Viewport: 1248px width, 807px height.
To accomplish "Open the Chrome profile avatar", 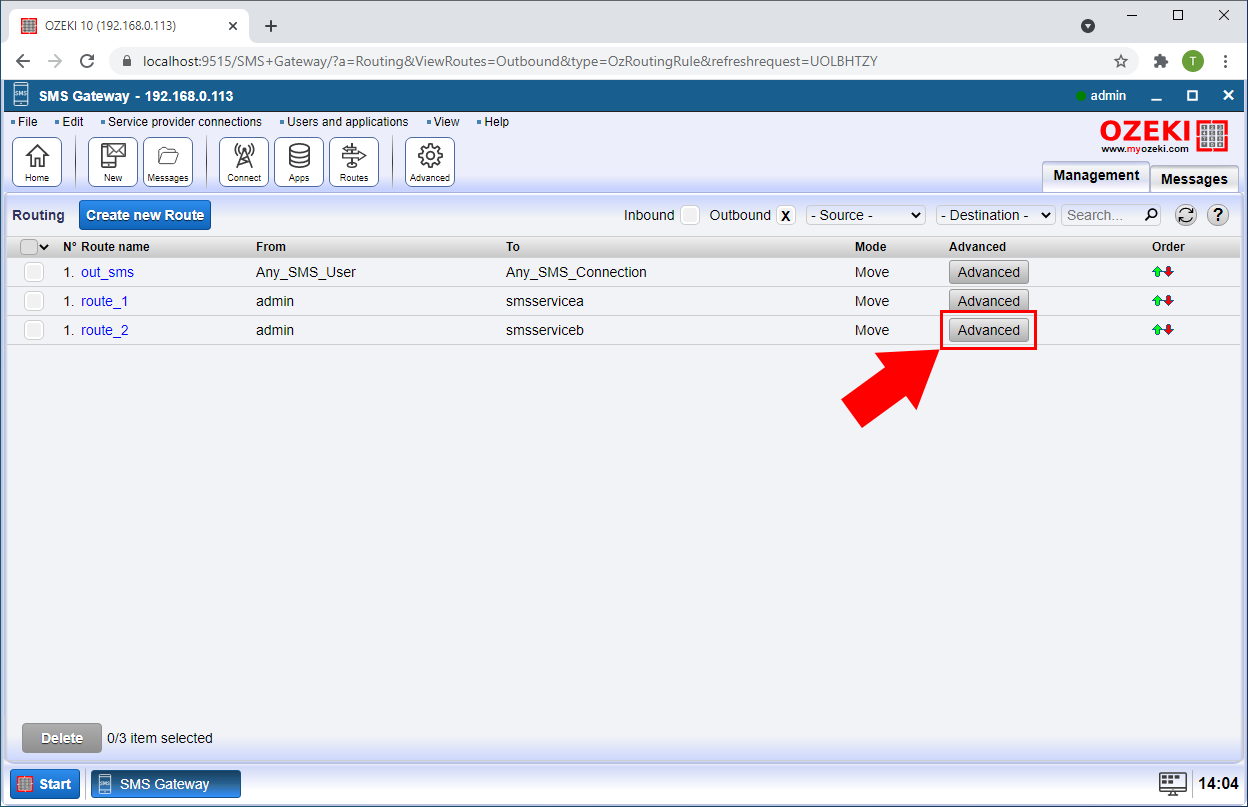I will [x=1193, y=61].
